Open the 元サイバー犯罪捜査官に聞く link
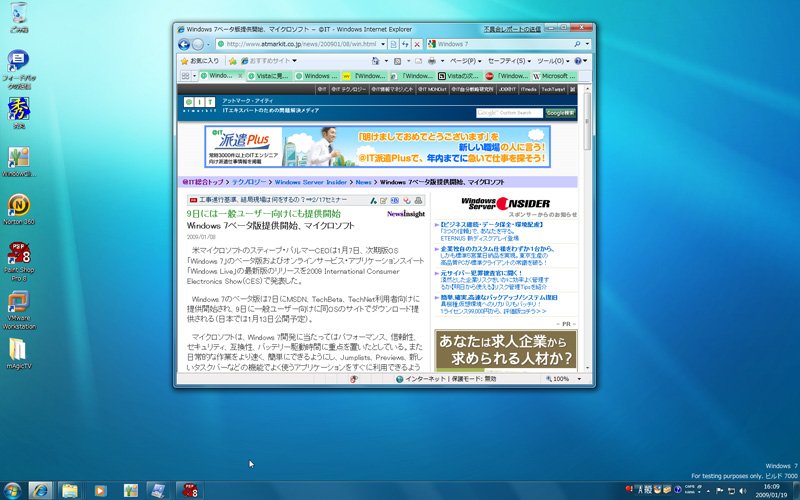The image size is (800, 500). coord(481,273)
